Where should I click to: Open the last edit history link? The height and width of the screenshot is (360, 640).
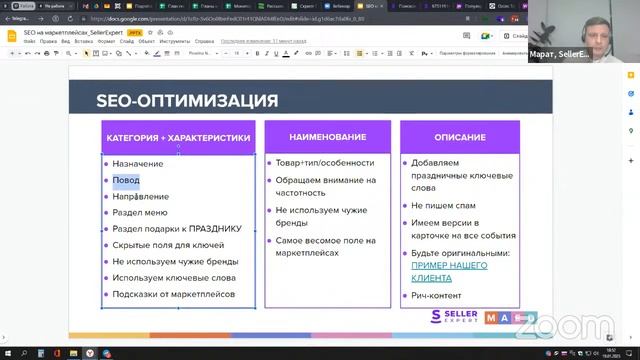[263, 41]
